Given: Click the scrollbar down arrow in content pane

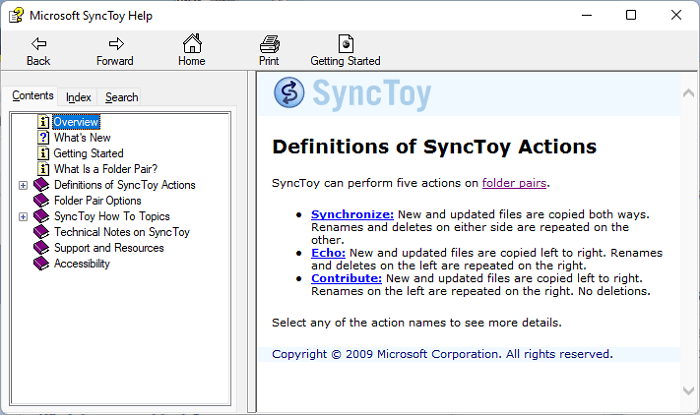Looking at the screenshot, I should pos(688,391).
